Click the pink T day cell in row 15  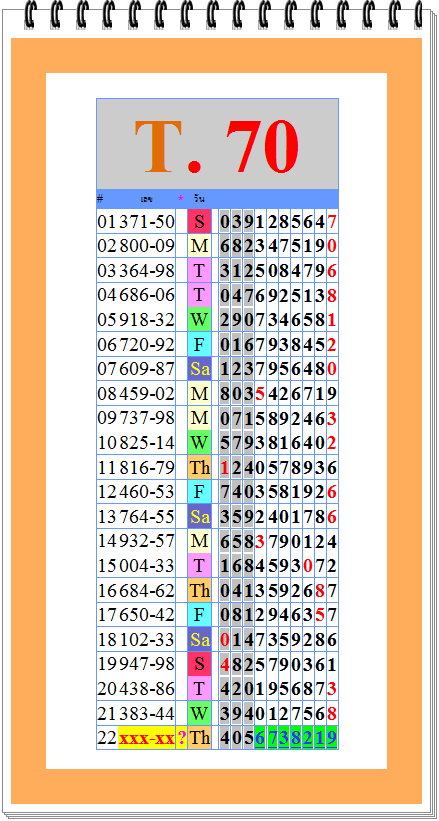(200, 565)
